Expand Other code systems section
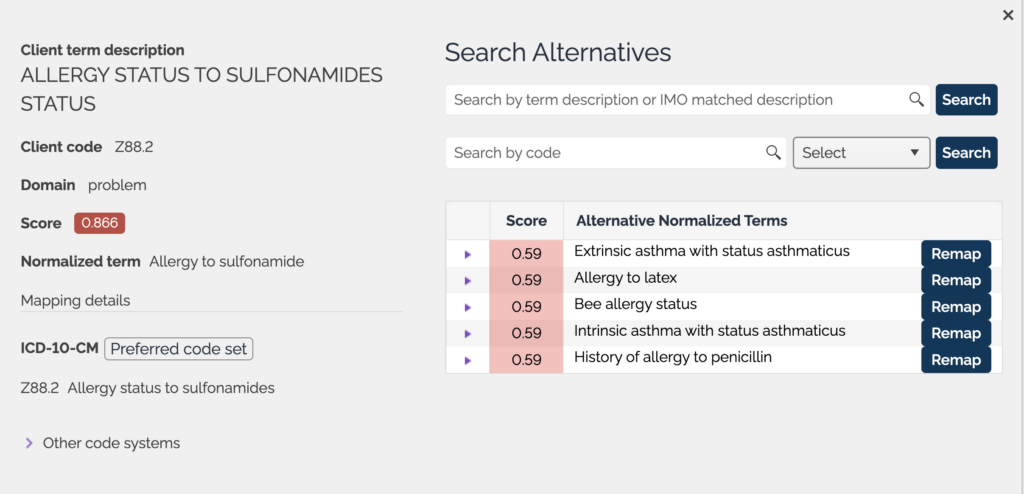The height and width of the screenshot is (494, 1024). pyautogui.click(x=29, y=443)
